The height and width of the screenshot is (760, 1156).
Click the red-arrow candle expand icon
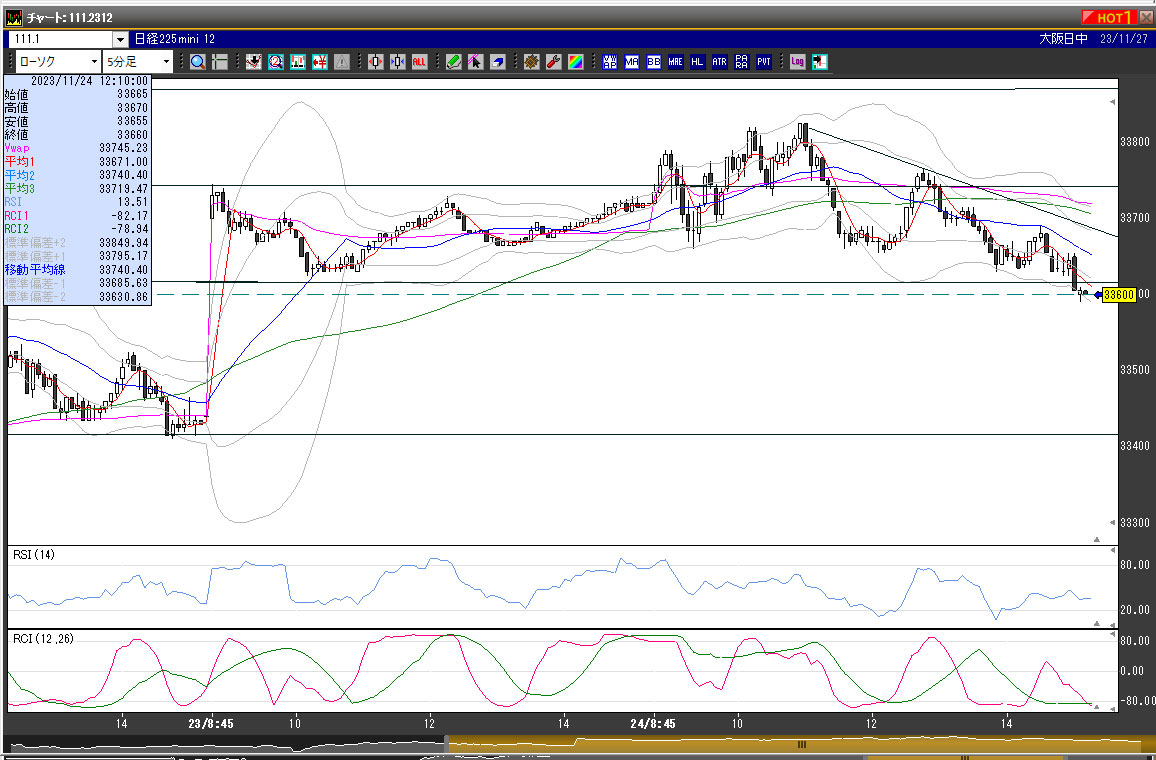coord(375,62)
